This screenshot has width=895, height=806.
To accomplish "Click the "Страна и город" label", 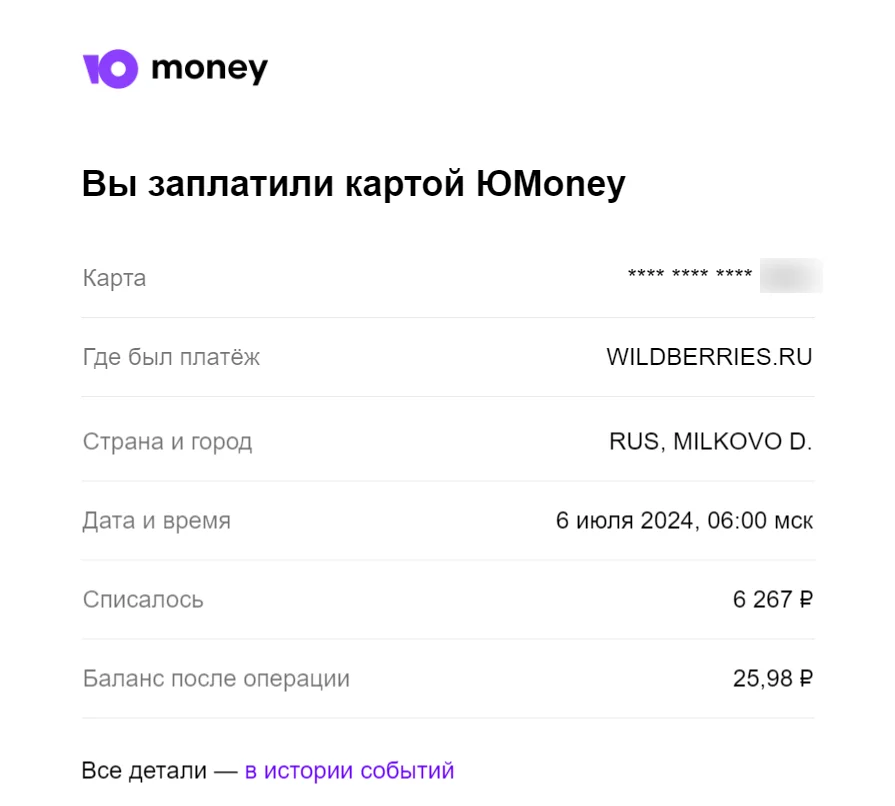I will click(x=167, y=441).
